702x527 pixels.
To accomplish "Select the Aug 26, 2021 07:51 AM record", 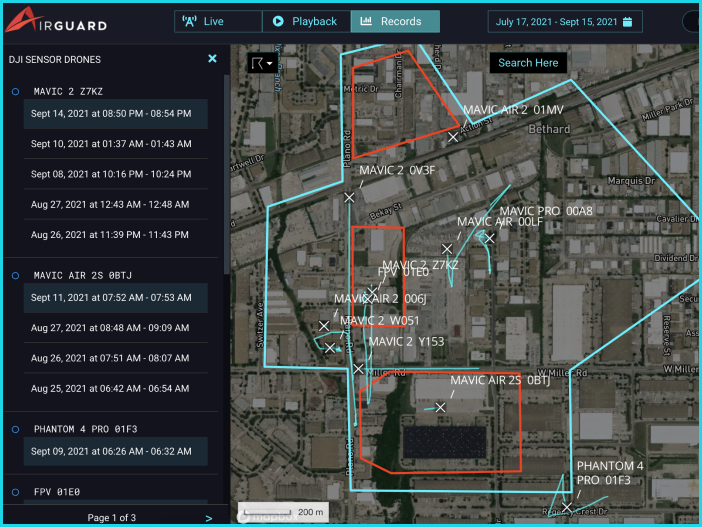I will tap(116, 359).
